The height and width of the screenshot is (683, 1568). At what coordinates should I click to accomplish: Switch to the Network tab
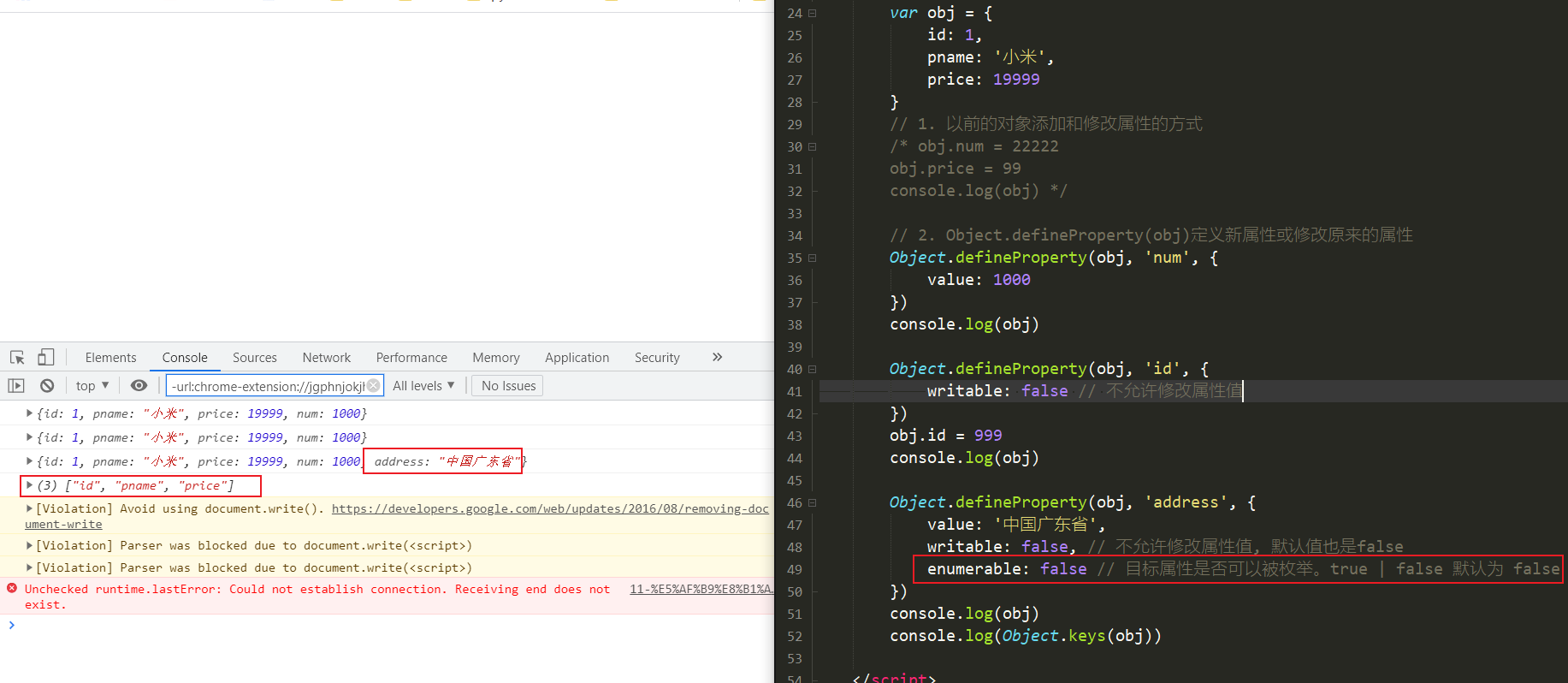coord(327,358)
